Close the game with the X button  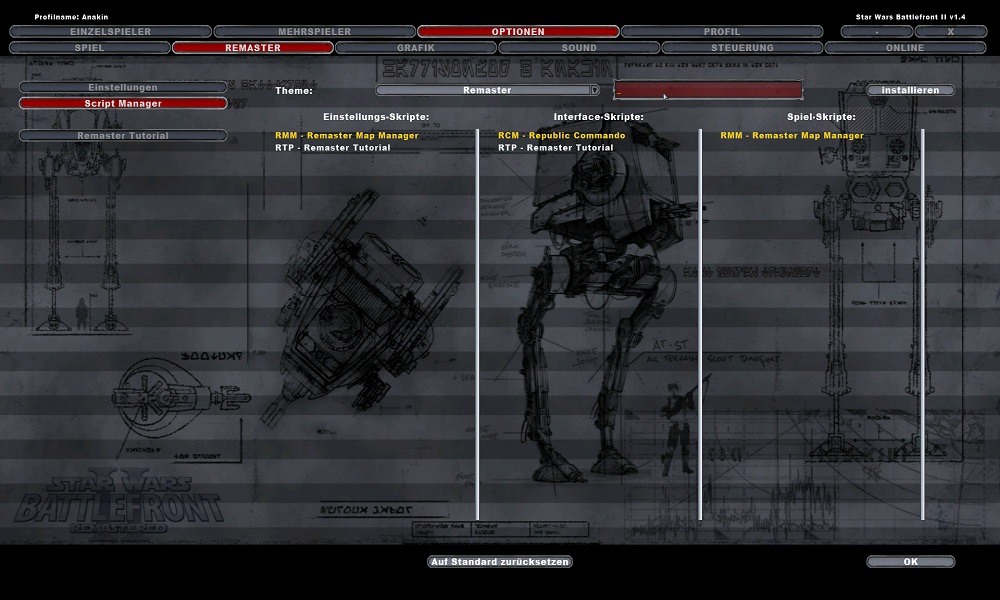(951, 31)
